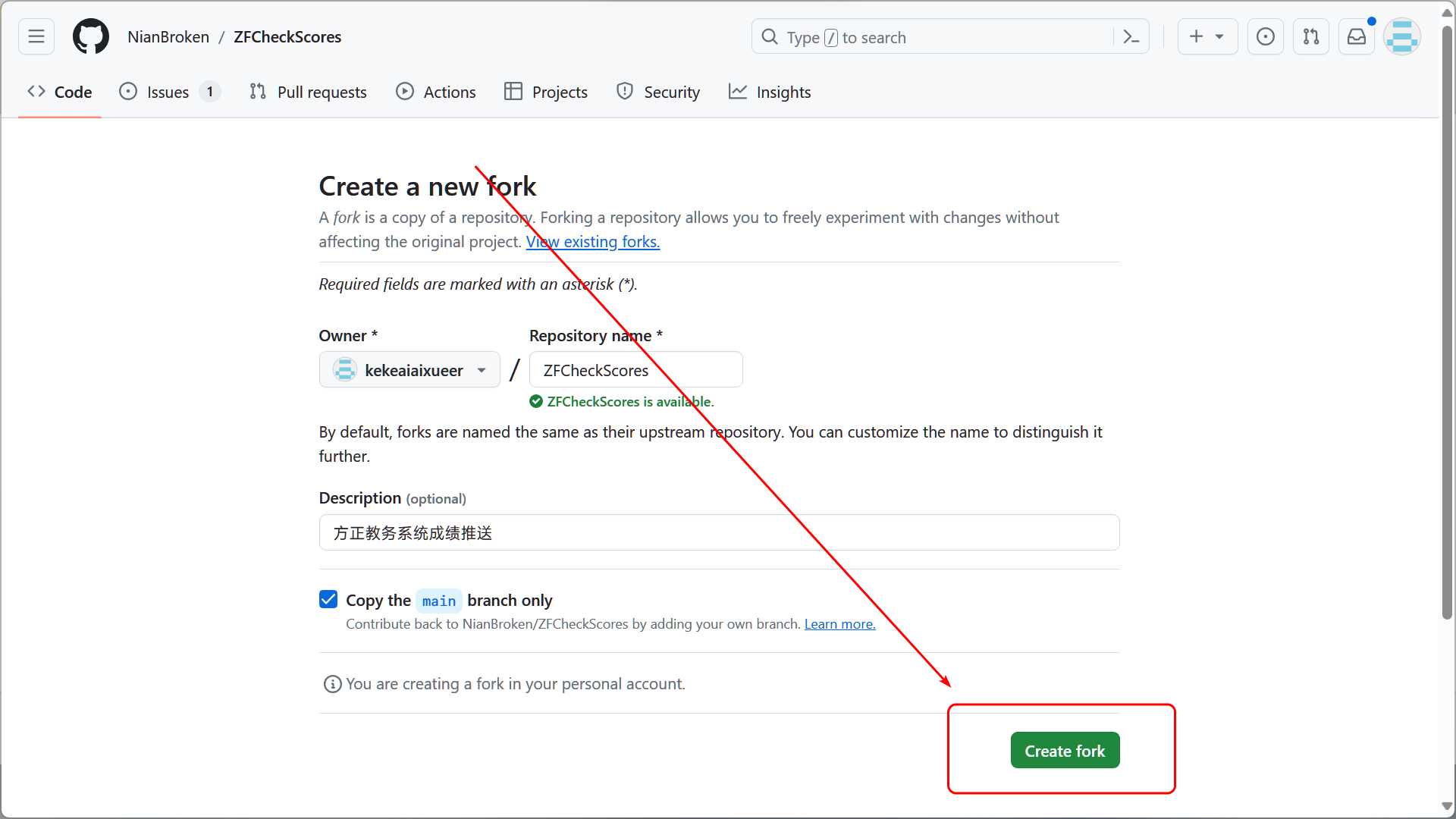The height and width of the screenshot is (819, 1456).
Task: Click the info icon beside personal account note
Action: [332, 684]
